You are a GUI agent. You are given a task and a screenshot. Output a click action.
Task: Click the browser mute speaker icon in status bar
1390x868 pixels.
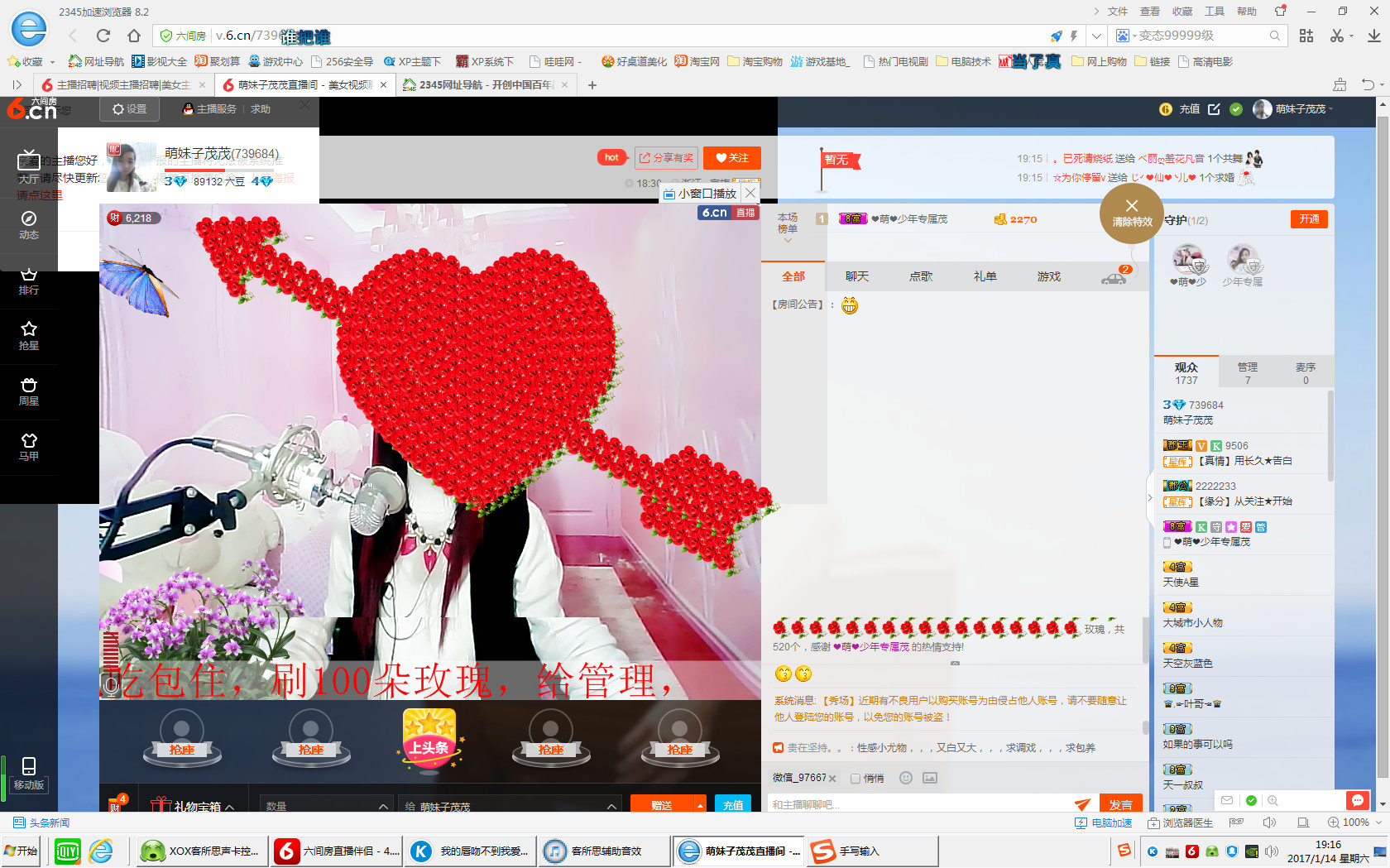point(1269,822)
